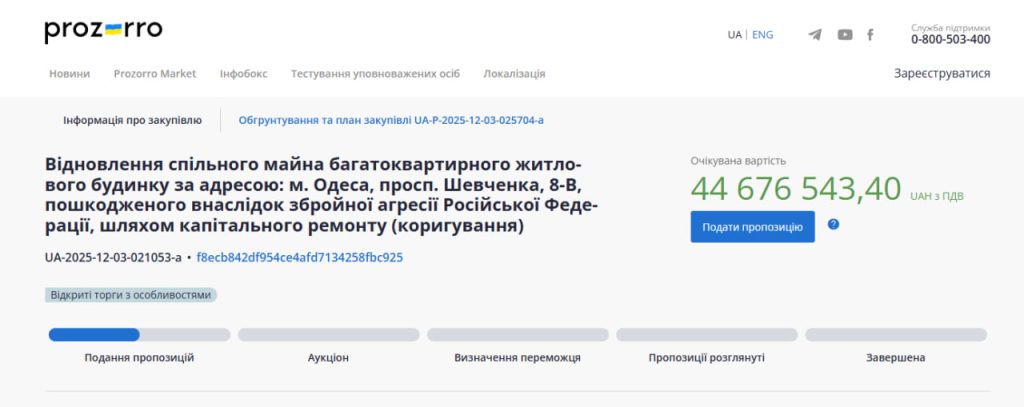Open the Facebook page icon
This screenshot has width=1024, height=407.
(x=870, y=35)
